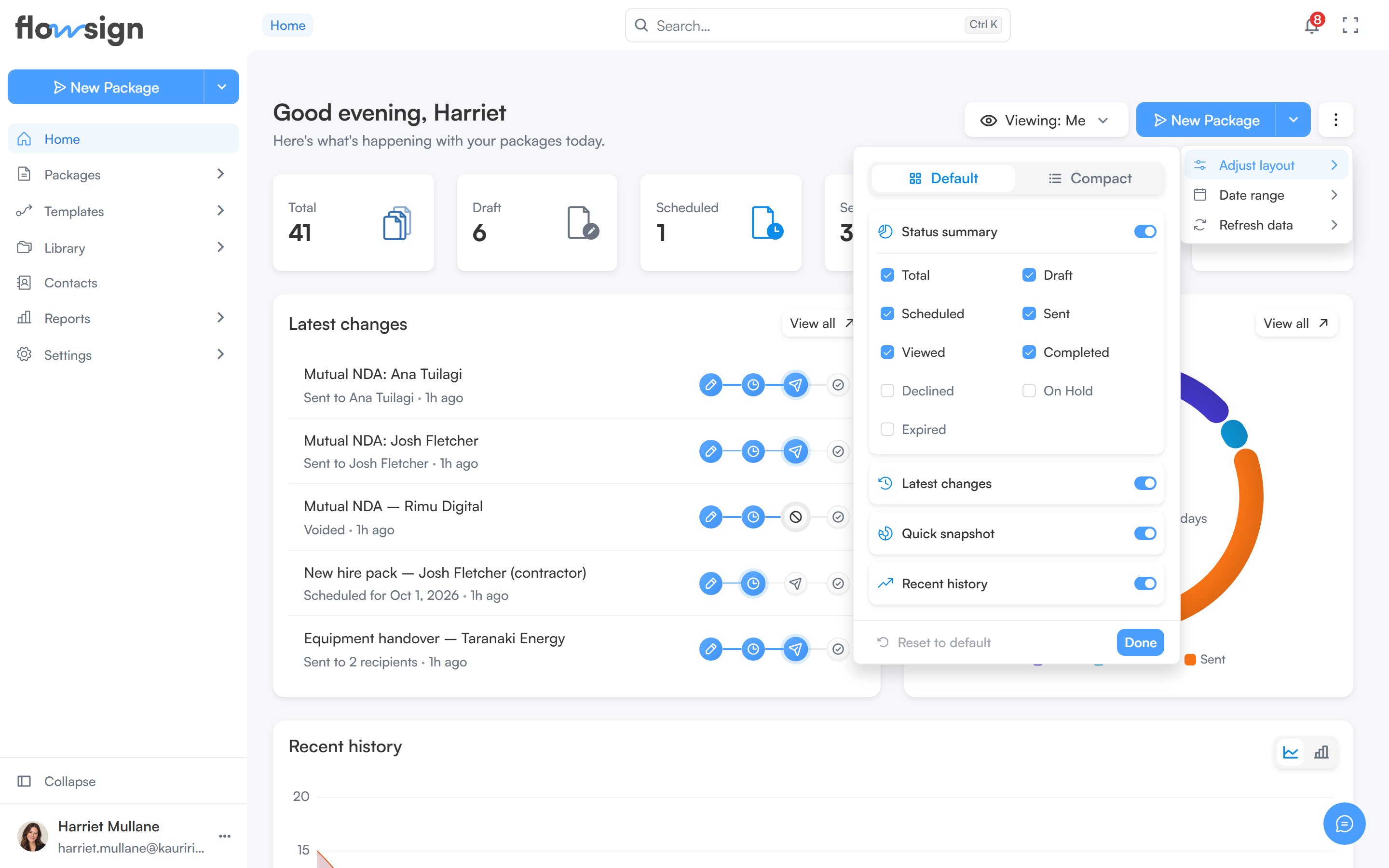This screenshot has width=1389, height=868.
Task: Click Harriet Mullane's avatar photo
Action: (x=33, y=837)
